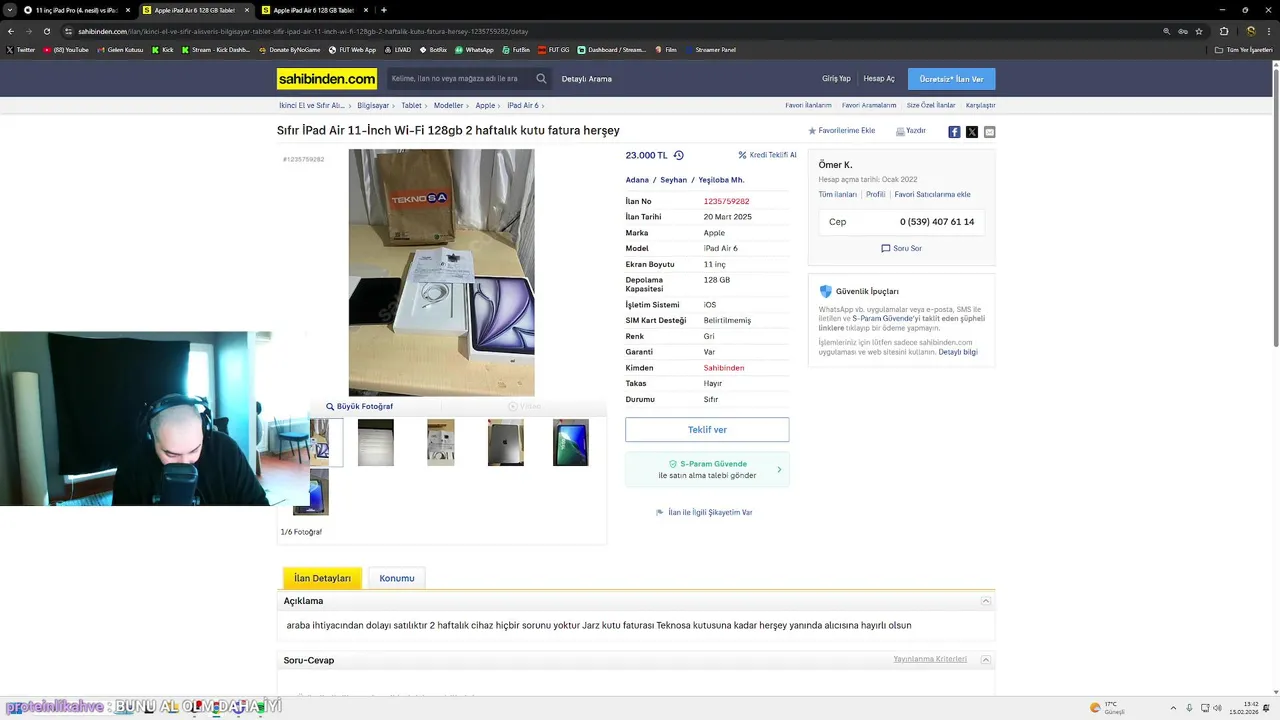This screenshot has width=1280, height=720.
Task: Add listing to Favorilerime
Action: click(841, 131)
